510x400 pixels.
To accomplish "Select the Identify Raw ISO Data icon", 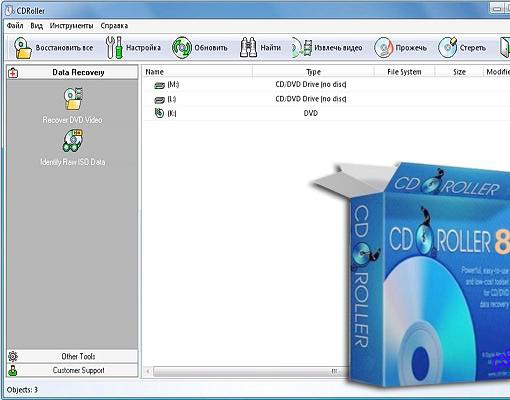I will (x=73, y=141).
